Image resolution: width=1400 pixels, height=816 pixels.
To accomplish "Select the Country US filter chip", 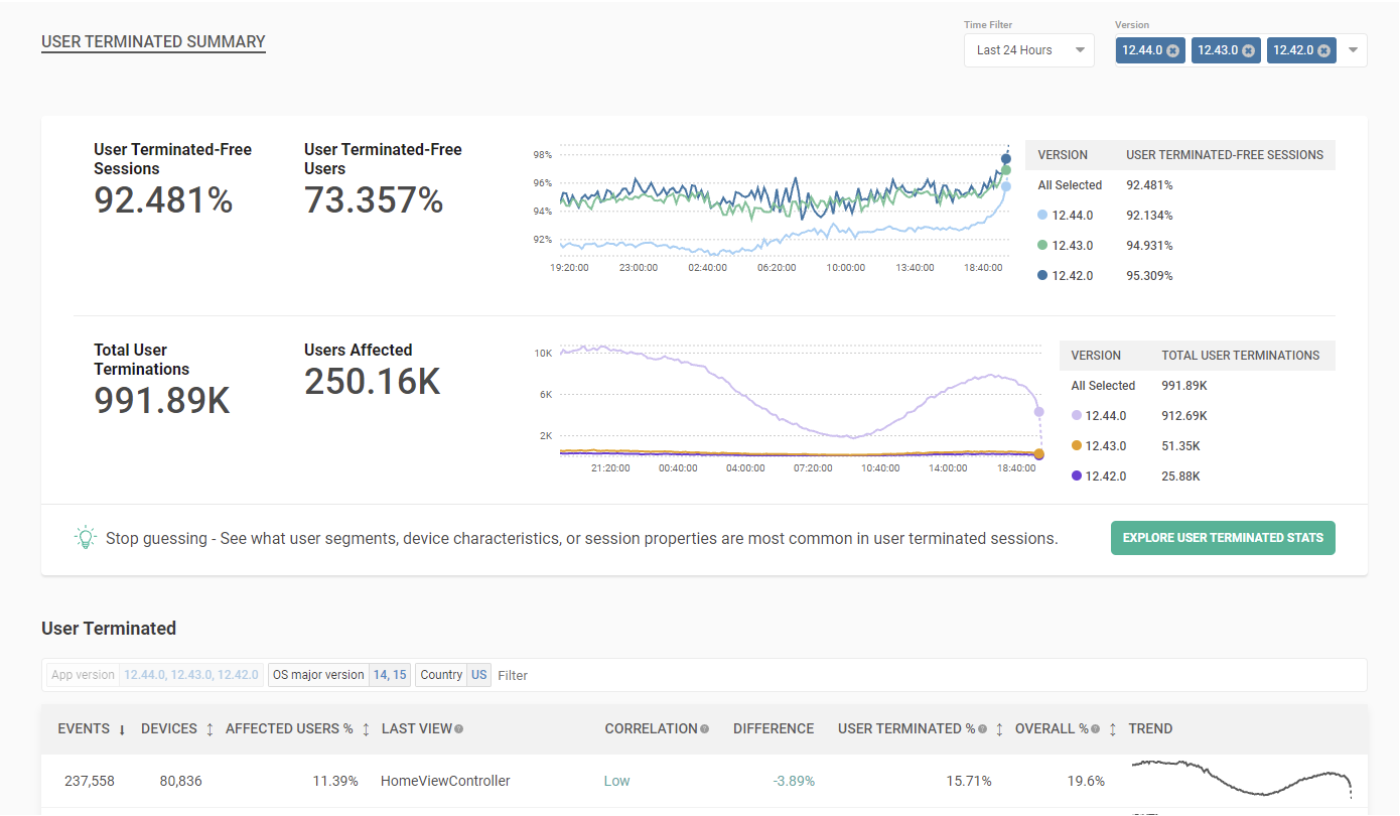I will 453,675.
